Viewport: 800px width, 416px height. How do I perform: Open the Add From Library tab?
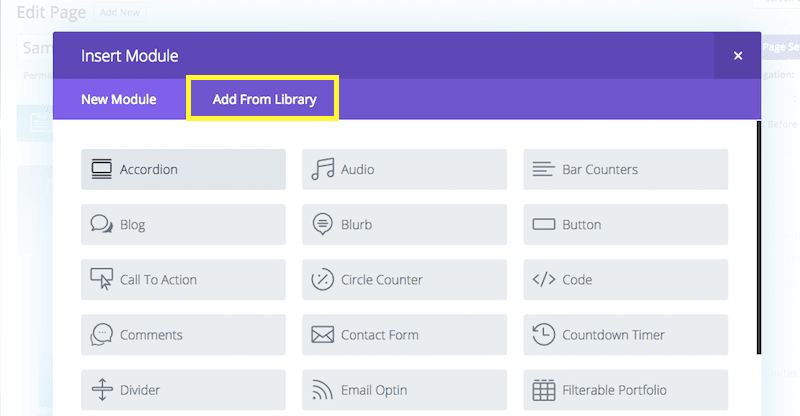tap(264, 99)
